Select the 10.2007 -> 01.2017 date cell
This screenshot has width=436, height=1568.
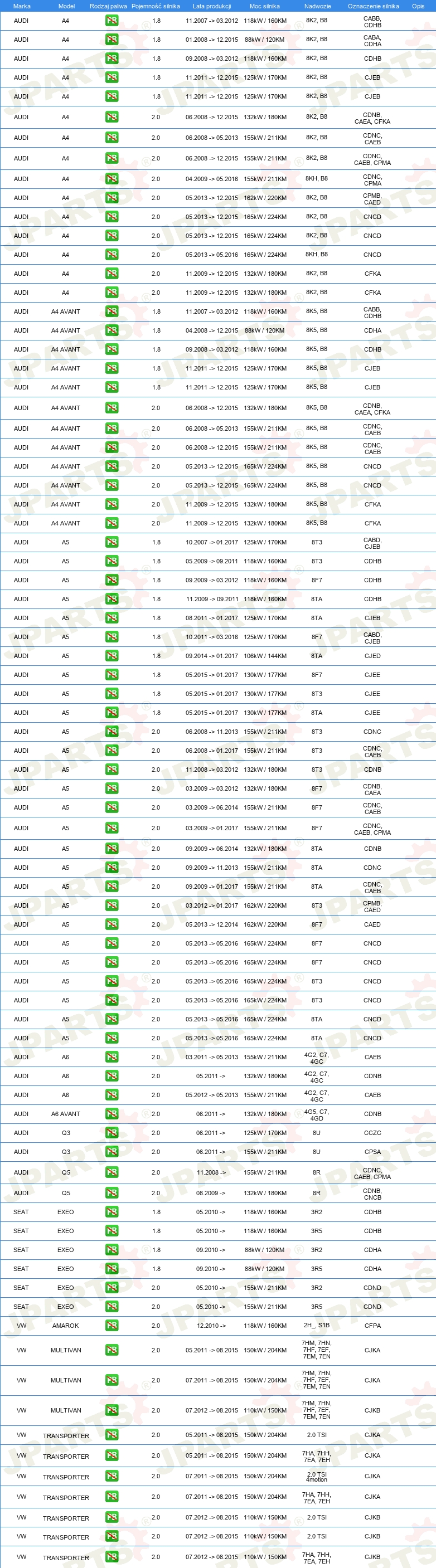(x=212, y=542)
